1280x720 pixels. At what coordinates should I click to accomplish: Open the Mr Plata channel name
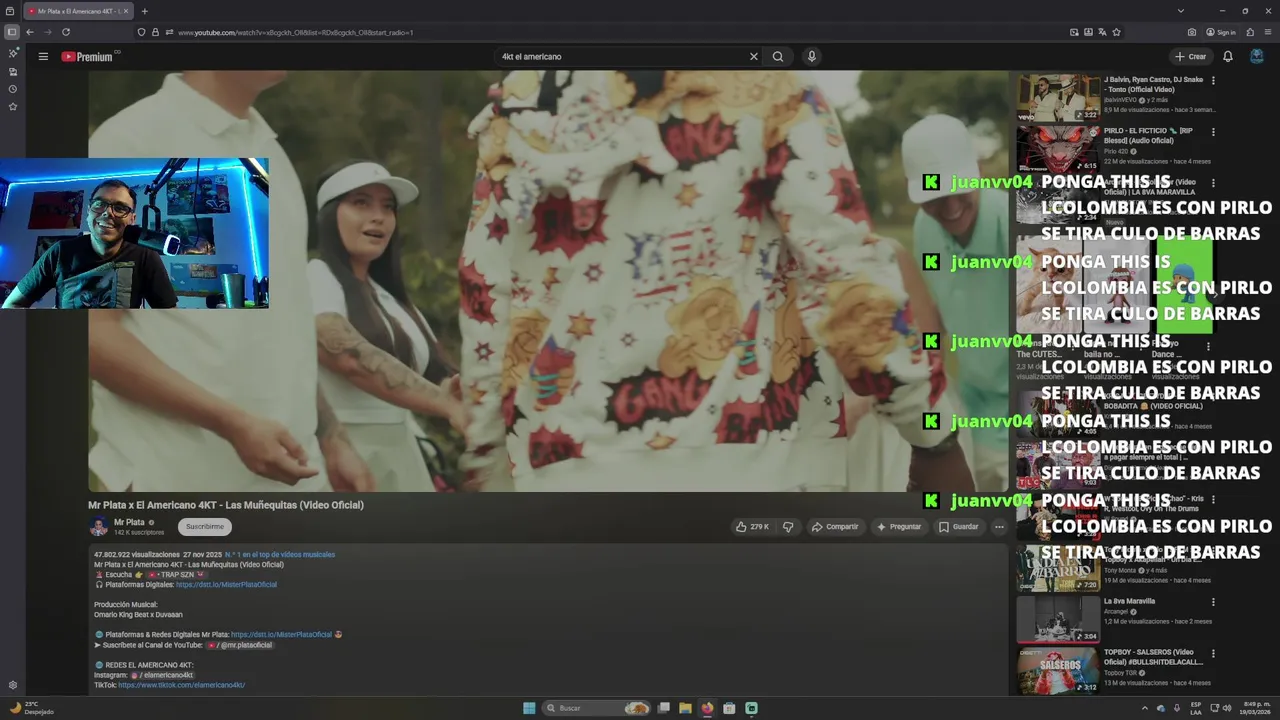pyautogui.click(x=129, y=522)
